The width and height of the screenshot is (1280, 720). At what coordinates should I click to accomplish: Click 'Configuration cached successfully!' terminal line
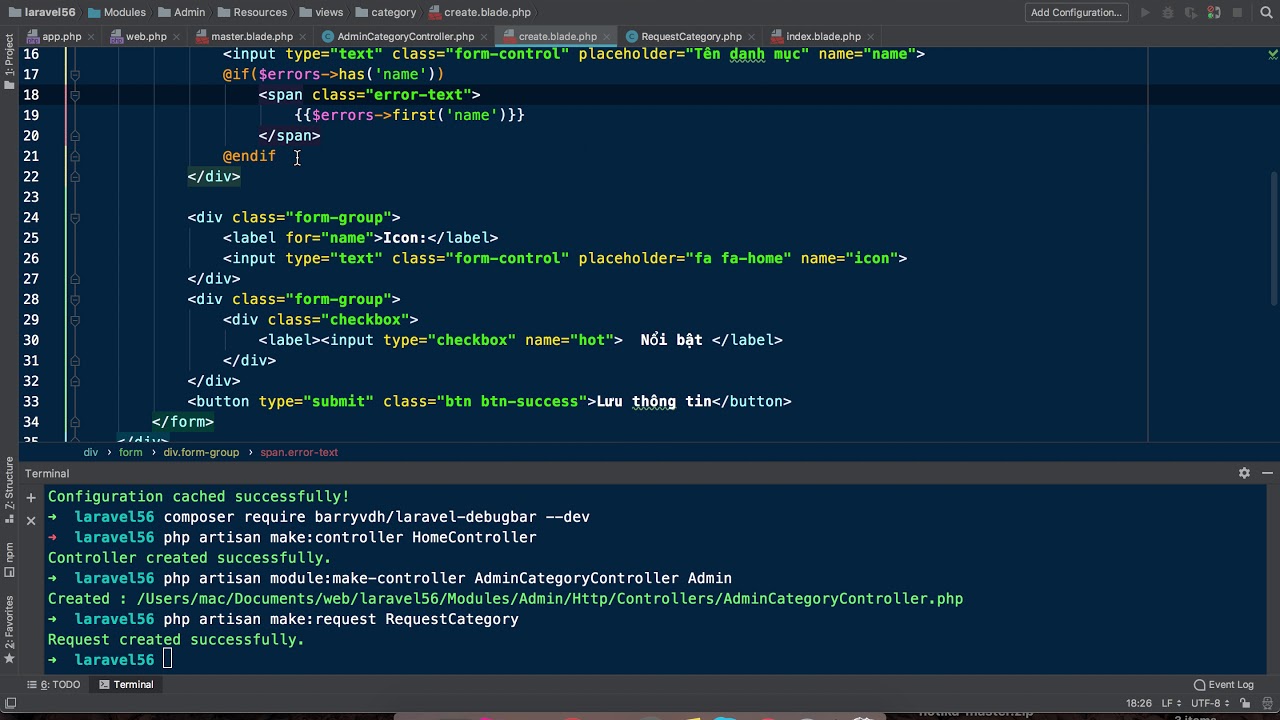tap(199, 496)
